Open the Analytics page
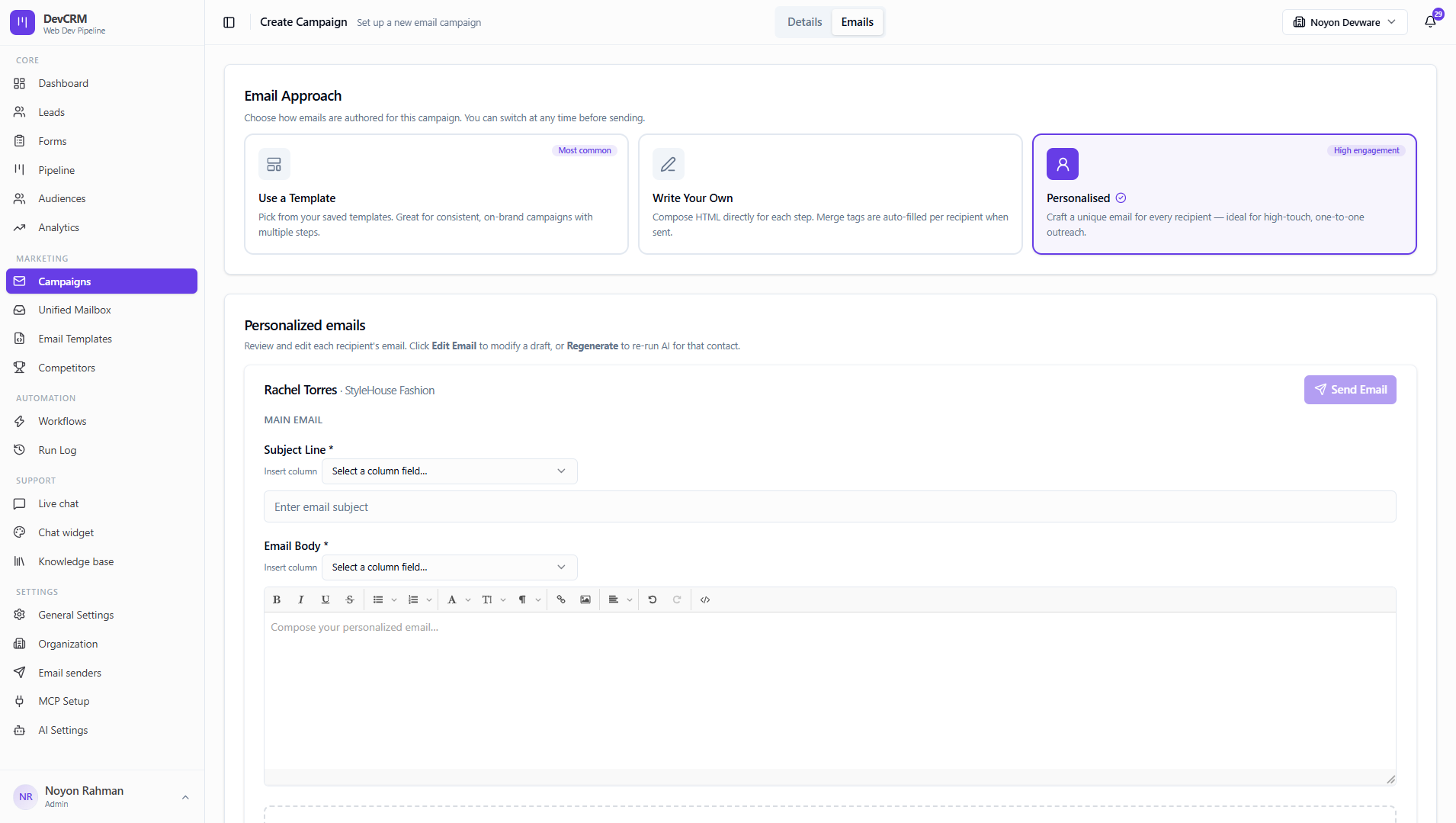 pos(101,227)
